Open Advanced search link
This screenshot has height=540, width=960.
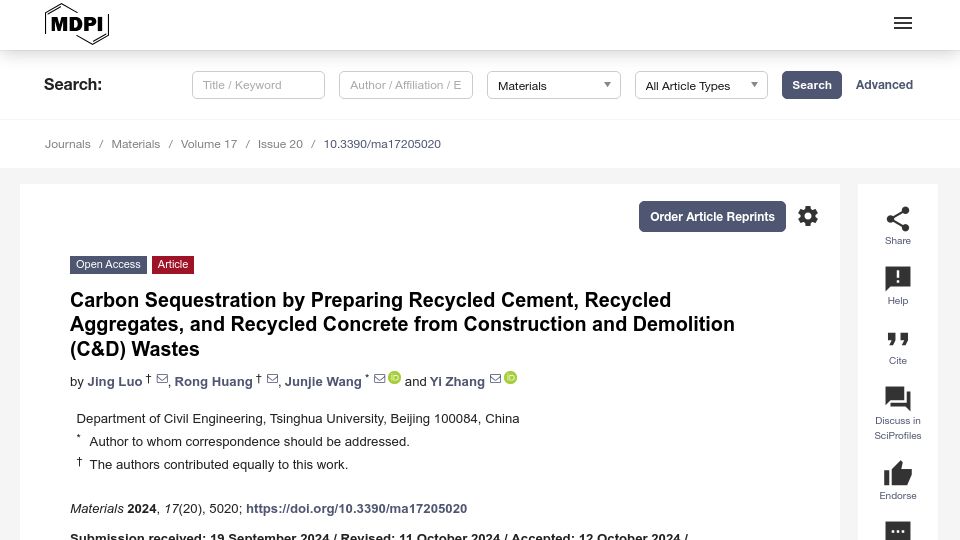pyautogui.click(x=884, y=85)
